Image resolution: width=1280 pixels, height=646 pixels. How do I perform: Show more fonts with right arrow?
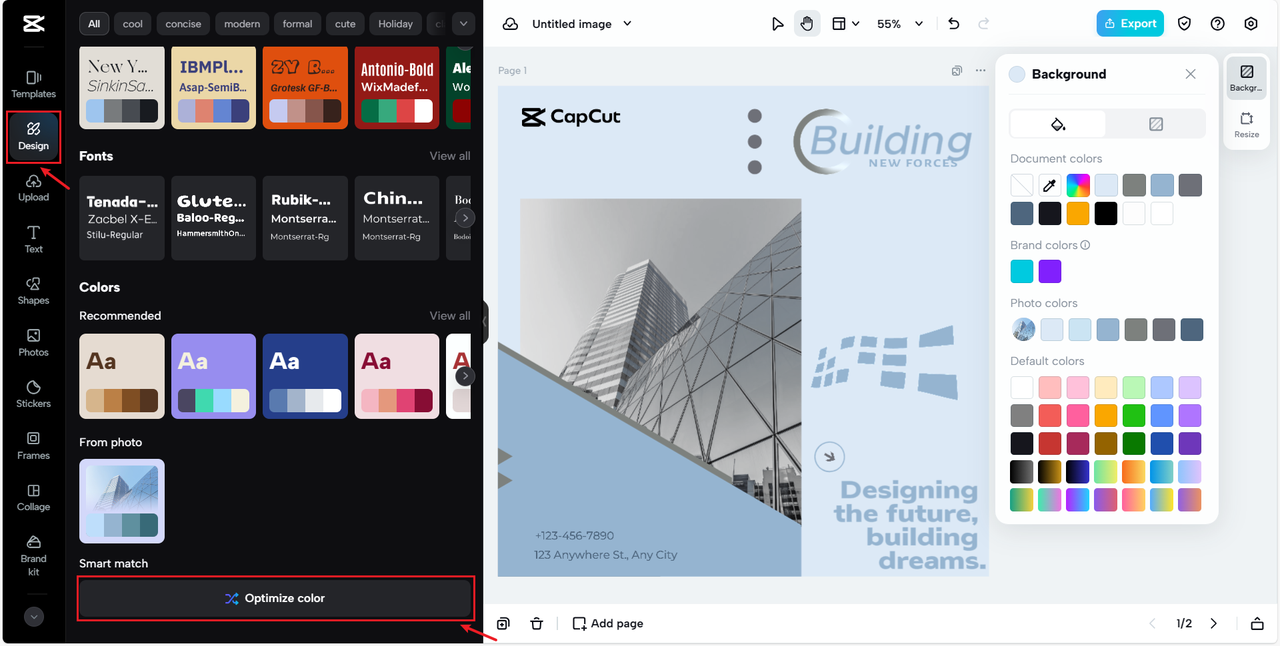point(465,218)
